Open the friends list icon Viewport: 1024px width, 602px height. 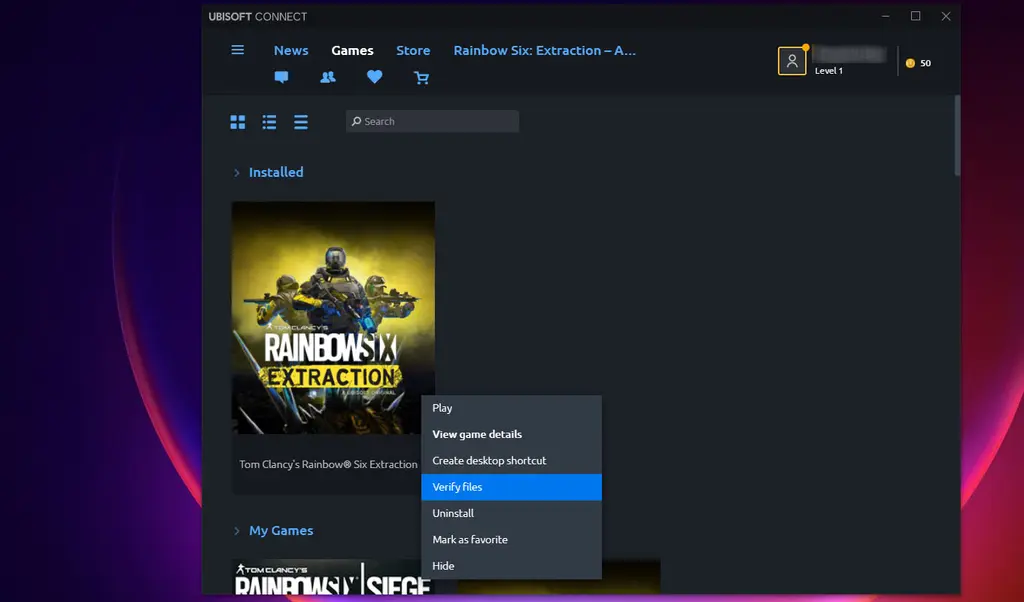[x=328, y=77]
